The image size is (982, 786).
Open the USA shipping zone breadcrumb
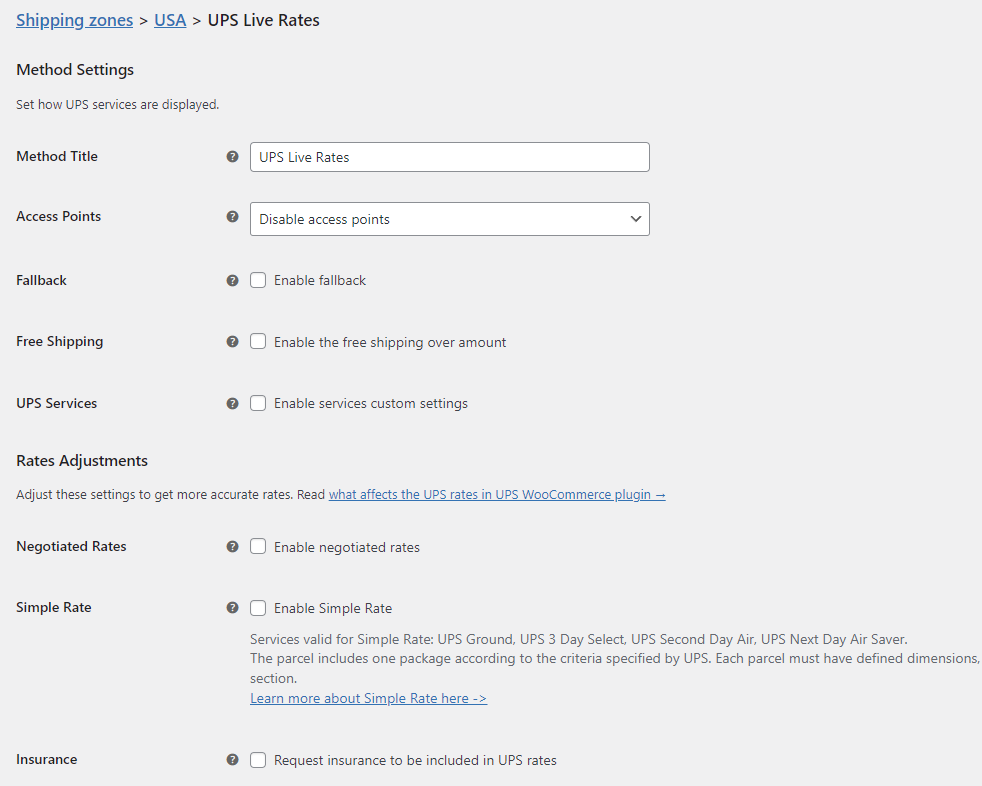(169, 20)
